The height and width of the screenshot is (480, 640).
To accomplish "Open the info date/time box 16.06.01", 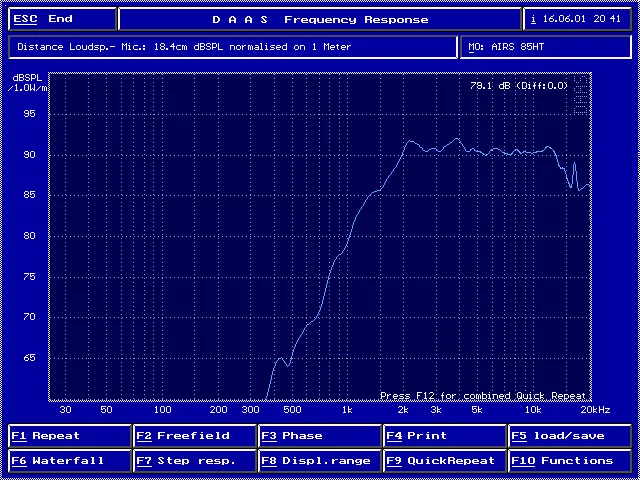I will (x=577, y=19).
